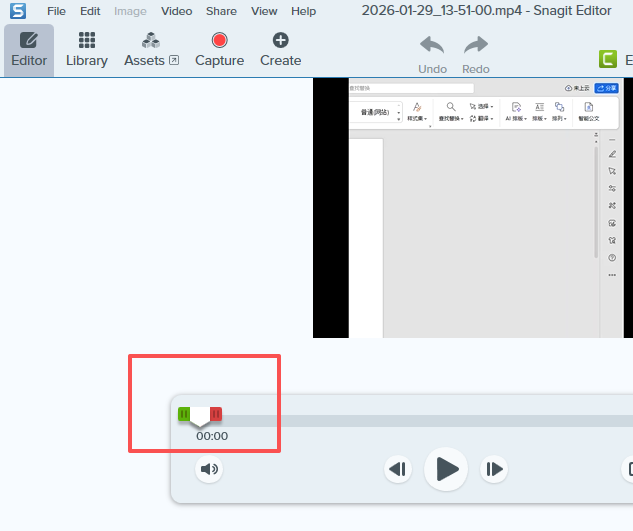The image size is (633, 531).
Task: Undo the last action
Action: tap(432, 54)
